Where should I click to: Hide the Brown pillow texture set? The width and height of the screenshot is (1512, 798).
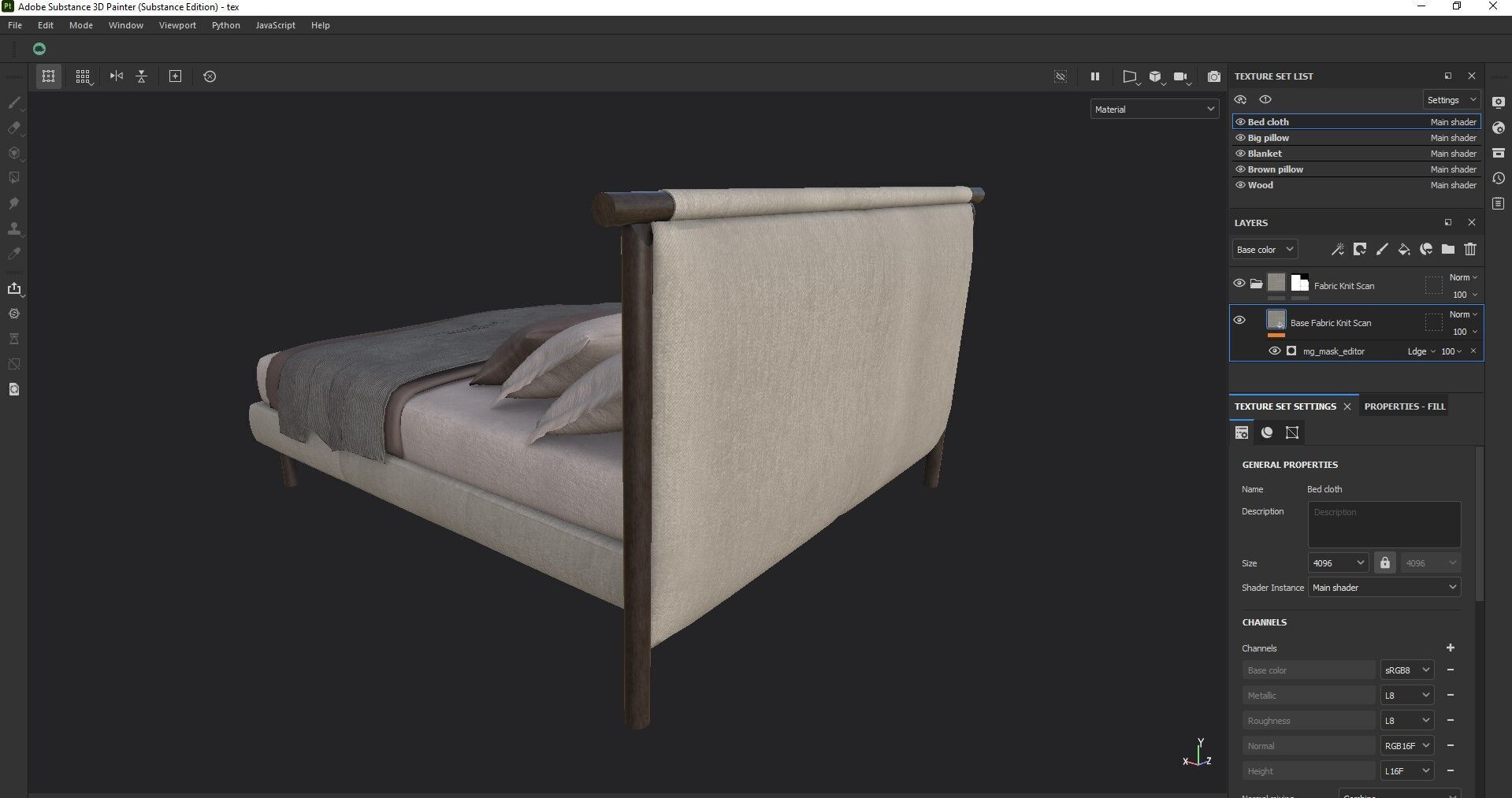1240,169
